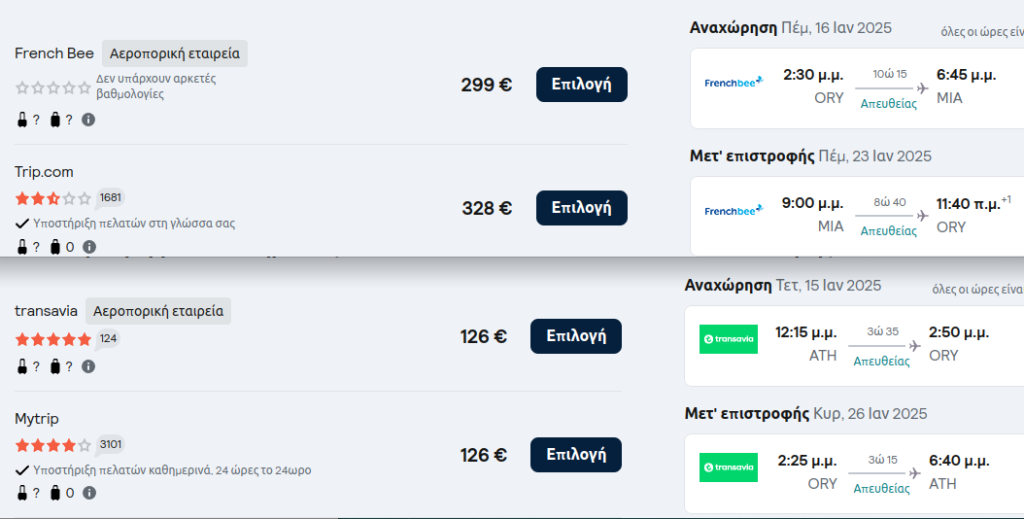Click the Frenchbee logo on ORY–MIA flight
This screenshot has width=1024, height=519.
point(733,82)
